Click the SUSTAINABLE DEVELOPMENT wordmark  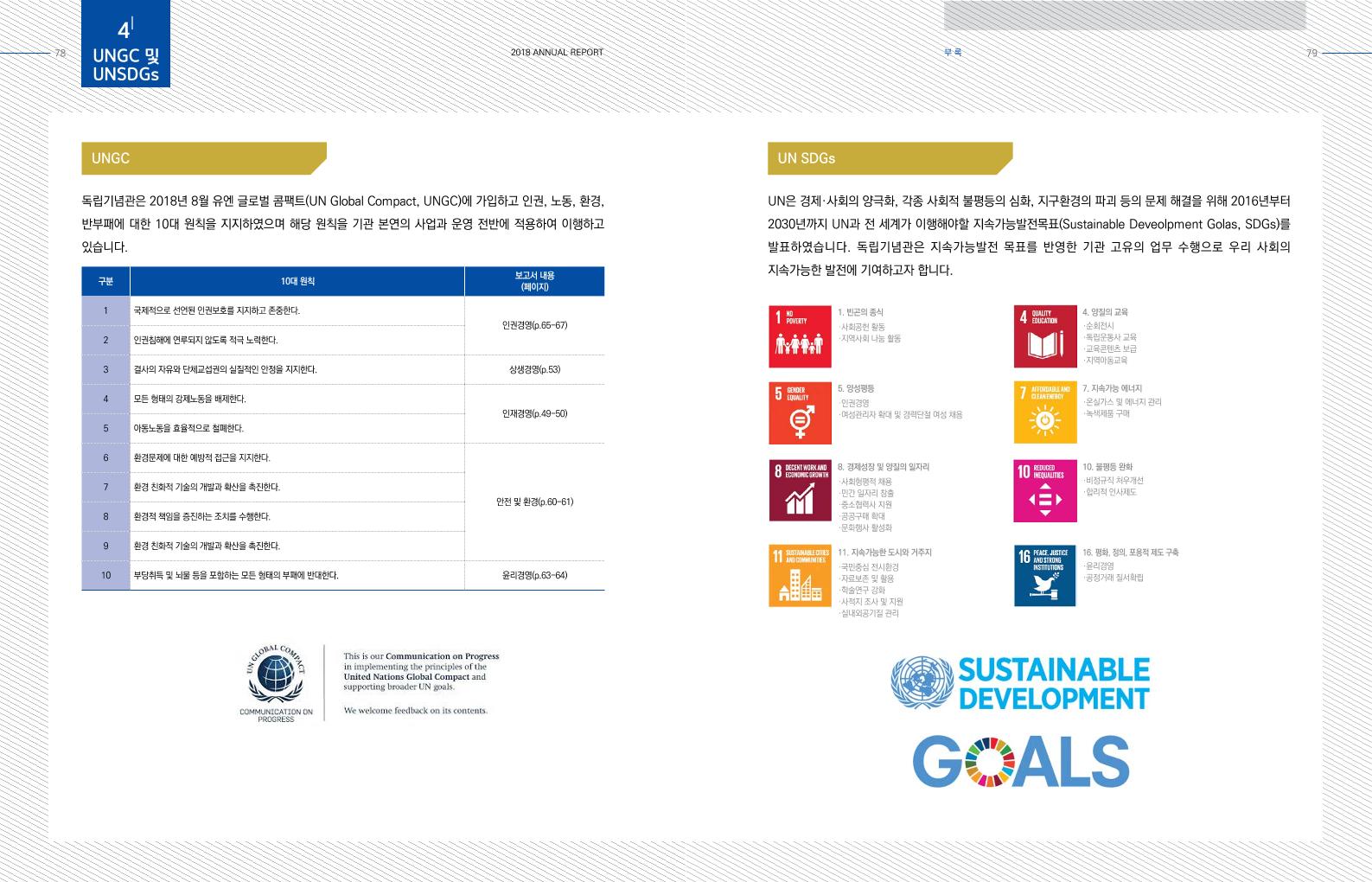1054,683
